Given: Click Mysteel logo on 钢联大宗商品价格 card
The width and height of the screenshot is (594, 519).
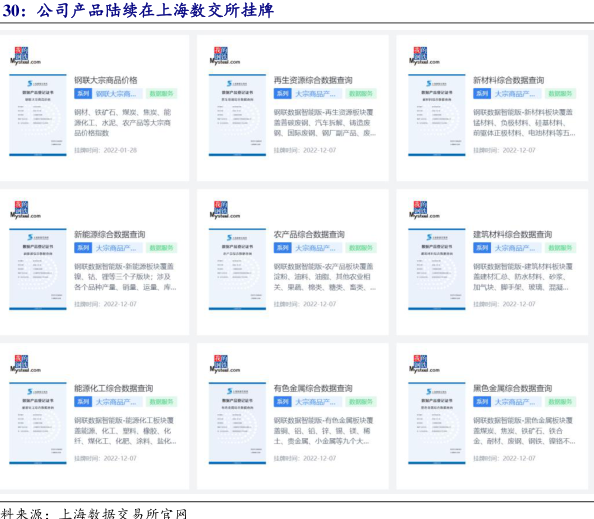Looking at the screenshot, I should (x=25, y=56).
